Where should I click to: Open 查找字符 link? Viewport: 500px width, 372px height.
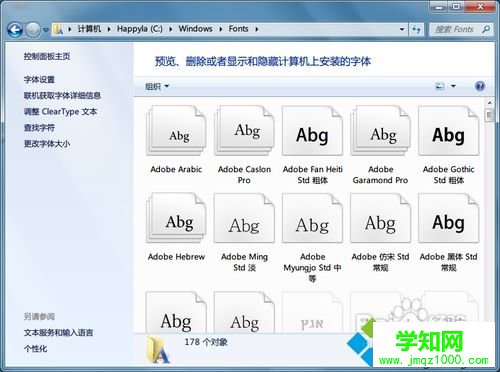39,128
